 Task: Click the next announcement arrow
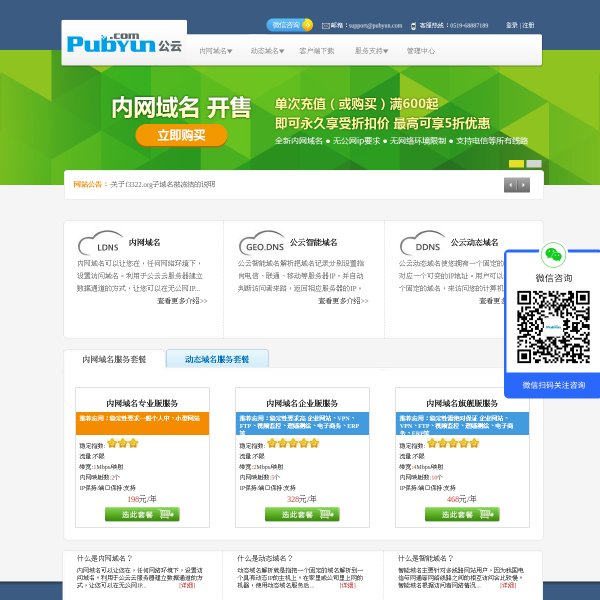coord(523,185)
